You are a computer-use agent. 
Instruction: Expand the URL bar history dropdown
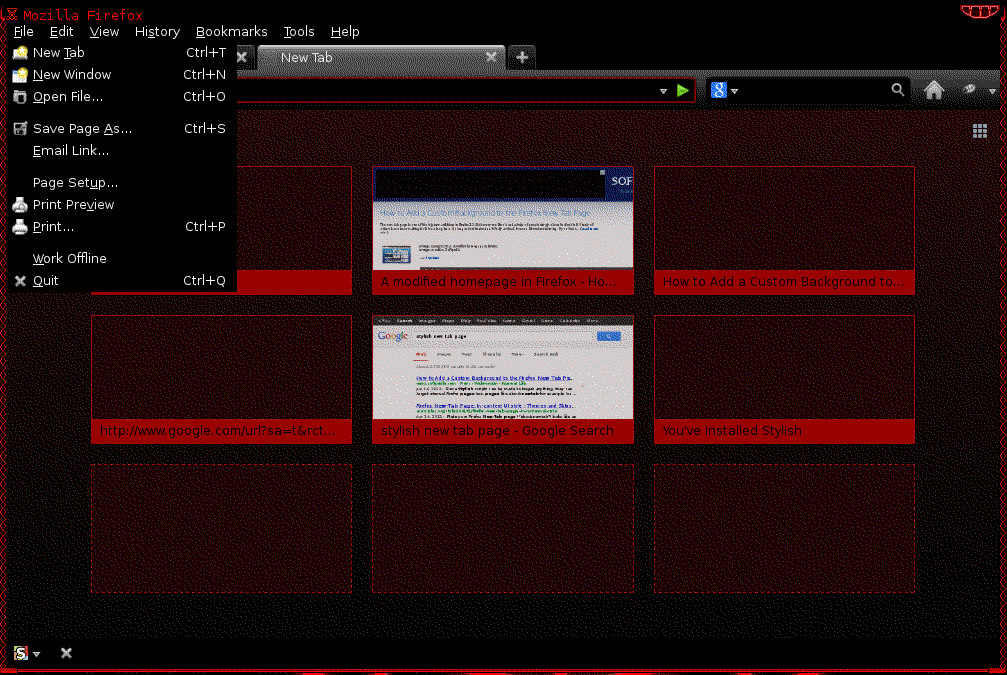tap(663, 91)
